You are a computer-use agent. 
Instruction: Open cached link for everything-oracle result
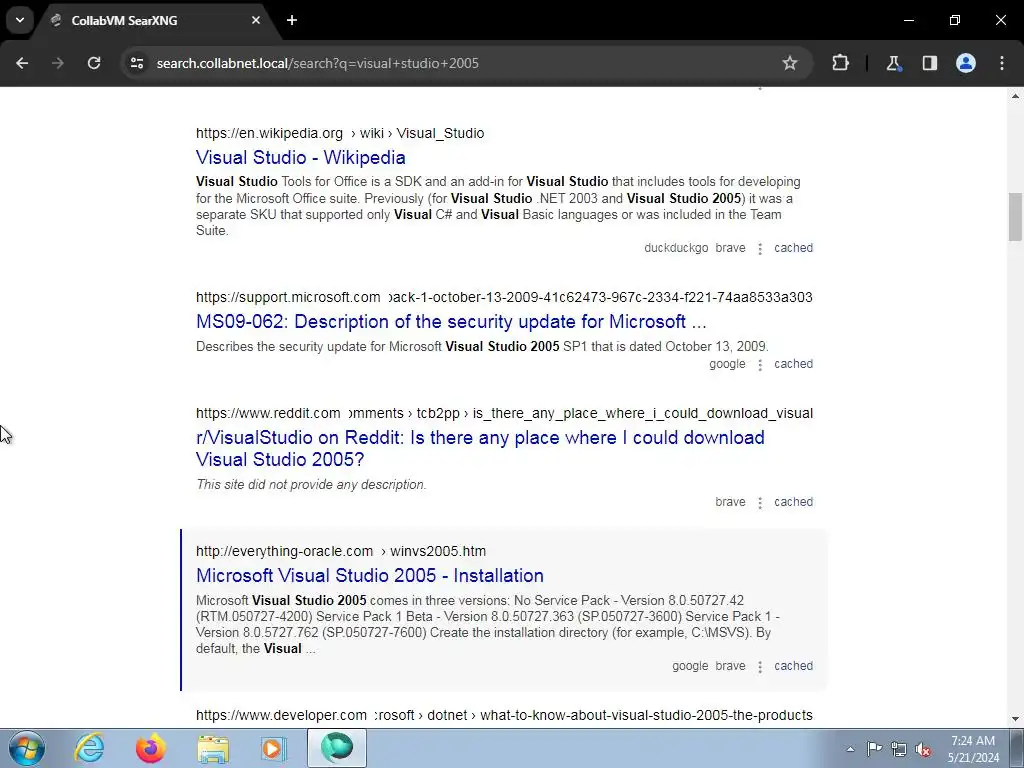[793, 666]
